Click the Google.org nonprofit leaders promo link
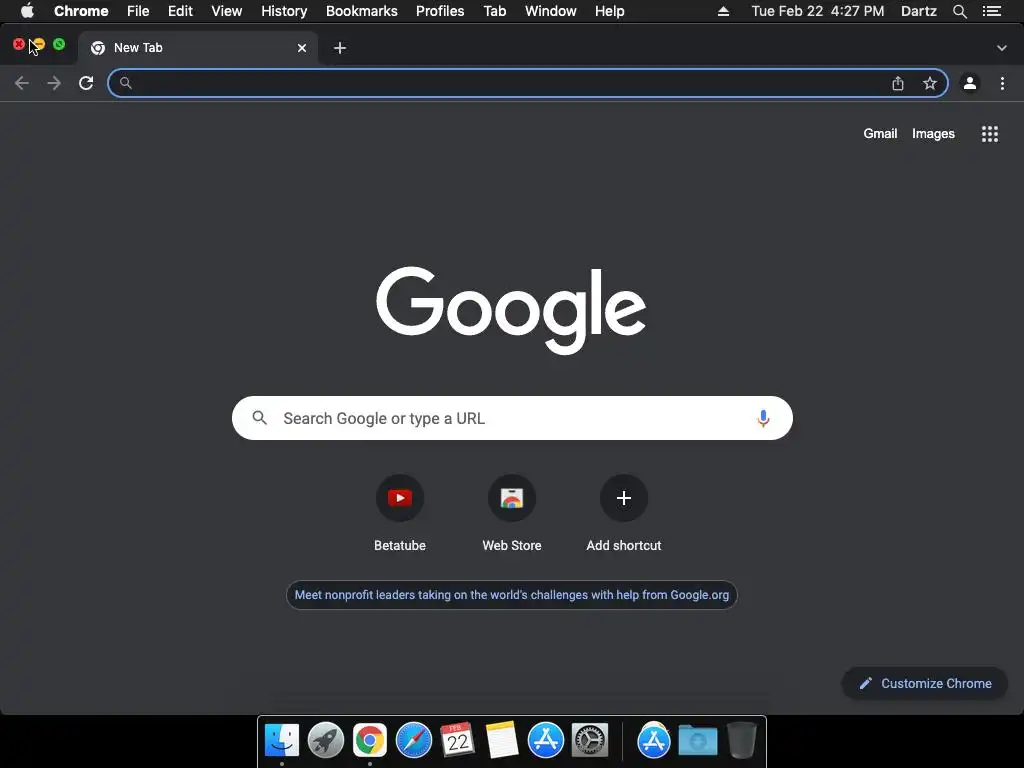The height and width of the screenshot is (768, 1024). (512, 595)
